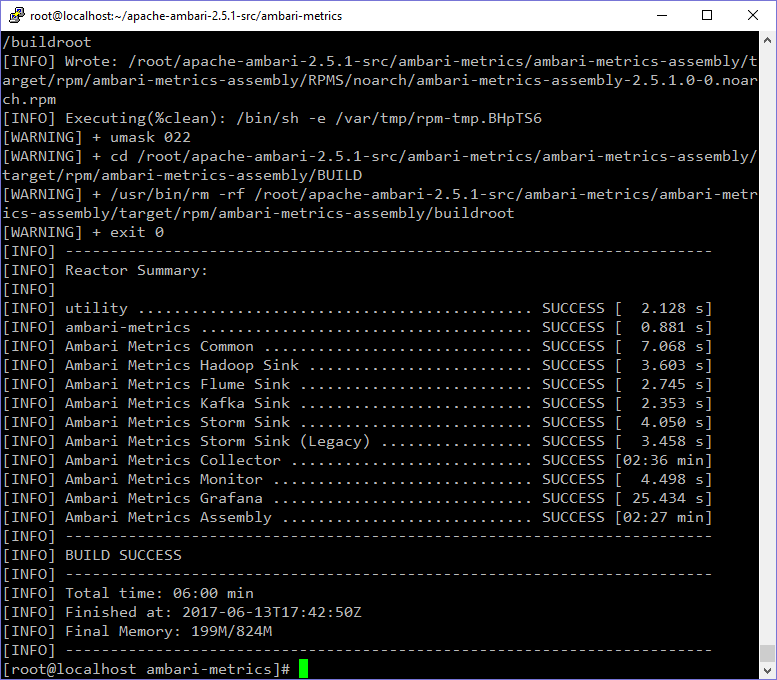Click the '[02:27 min]' Assembly duration
Viewport: 777px width, 680px height.
coord(664,517)
